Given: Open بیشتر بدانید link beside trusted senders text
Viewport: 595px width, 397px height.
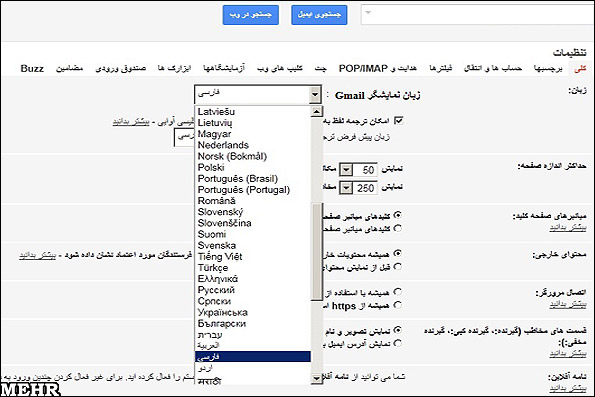Looking at the screenshot, I should click(x=38, y=255).
